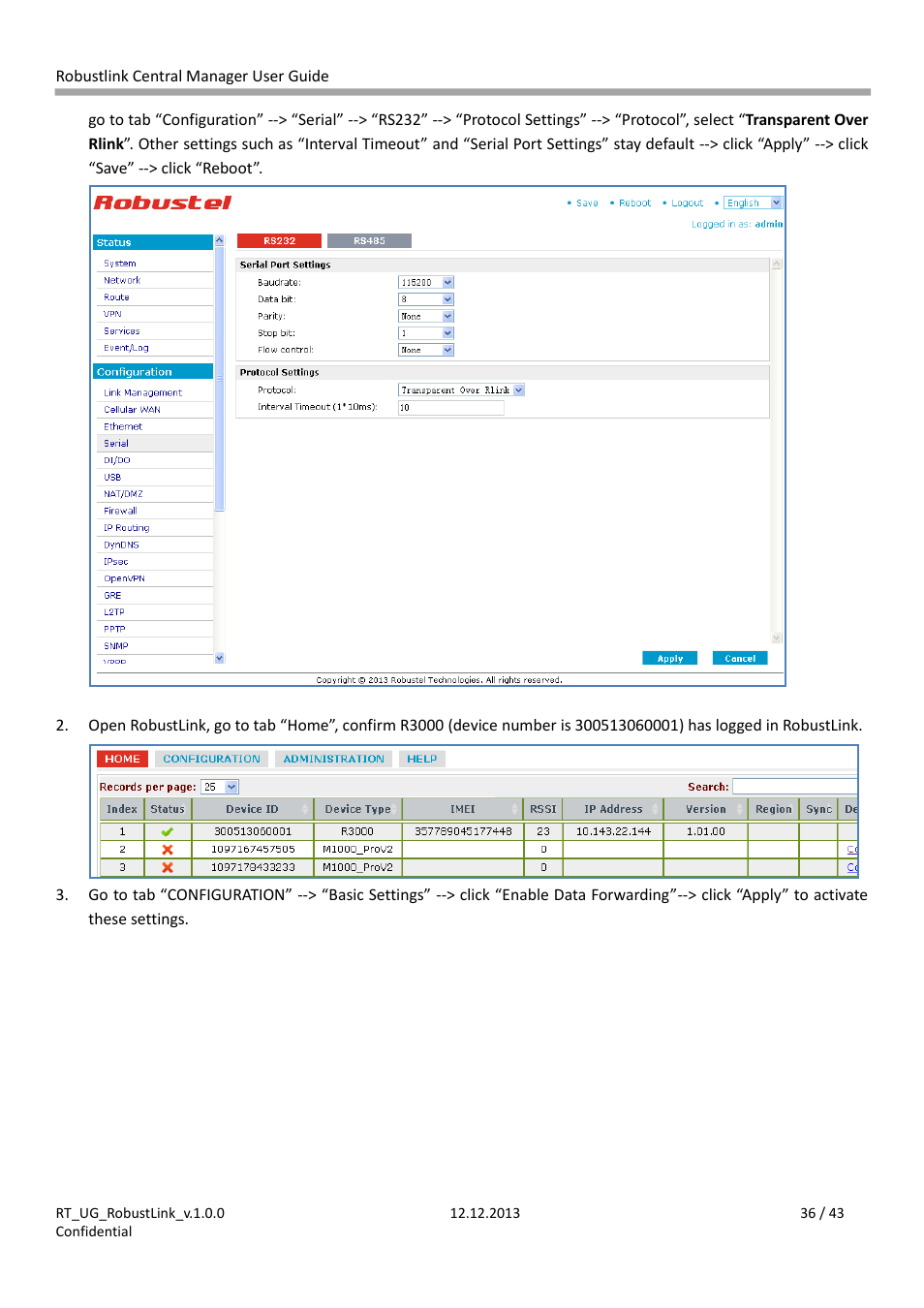924x1308 pixels.
Task: Click the Logout link in the header
Action: click(687, 203)
